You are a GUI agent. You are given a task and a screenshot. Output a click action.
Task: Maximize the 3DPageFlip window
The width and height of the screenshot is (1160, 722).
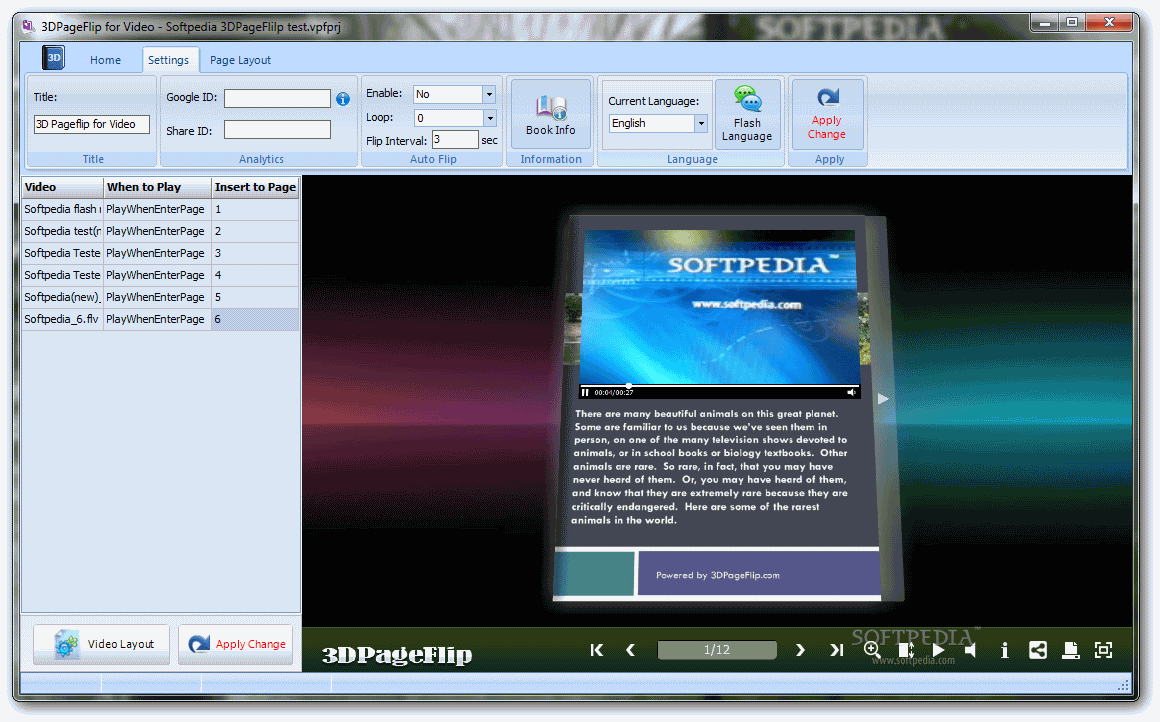tap(1071, 23)
